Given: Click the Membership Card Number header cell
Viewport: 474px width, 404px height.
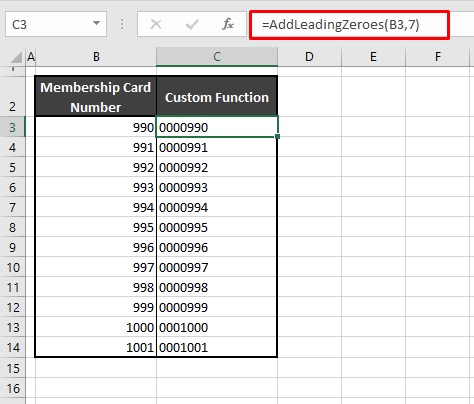Looking at the screenshot, I should pos(96,96).
